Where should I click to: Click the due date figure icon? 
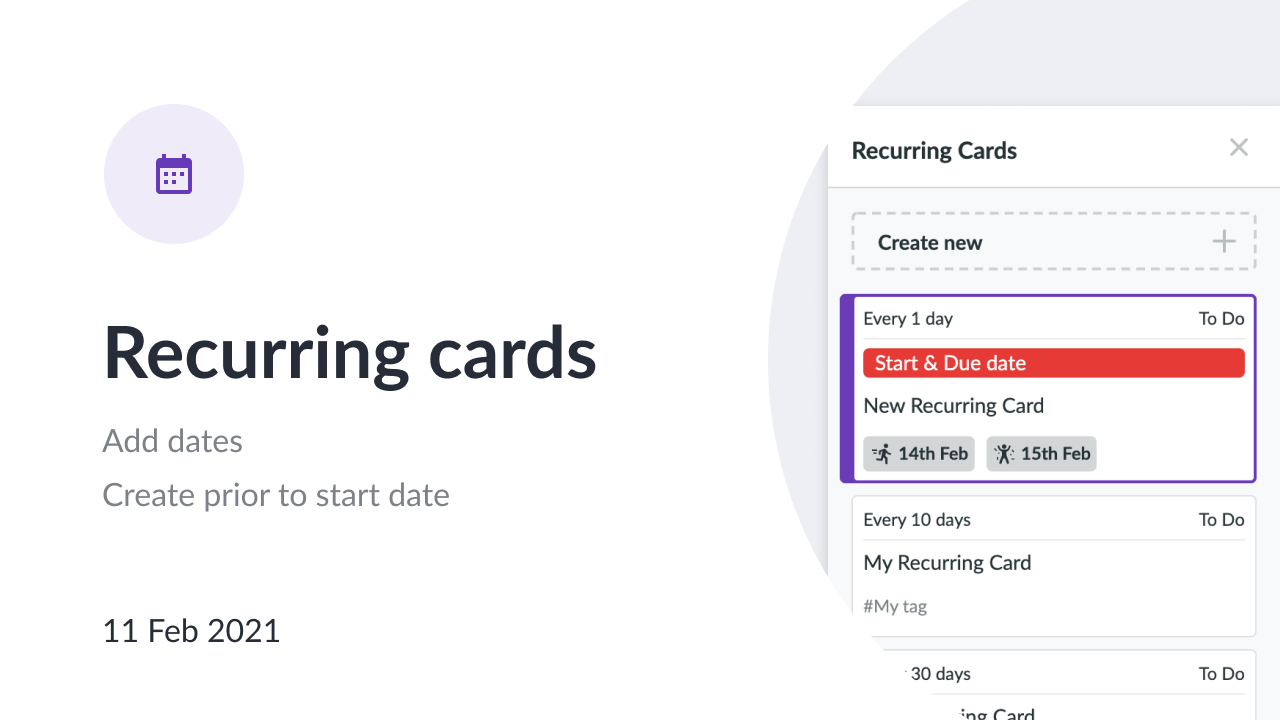point(1003,454)
